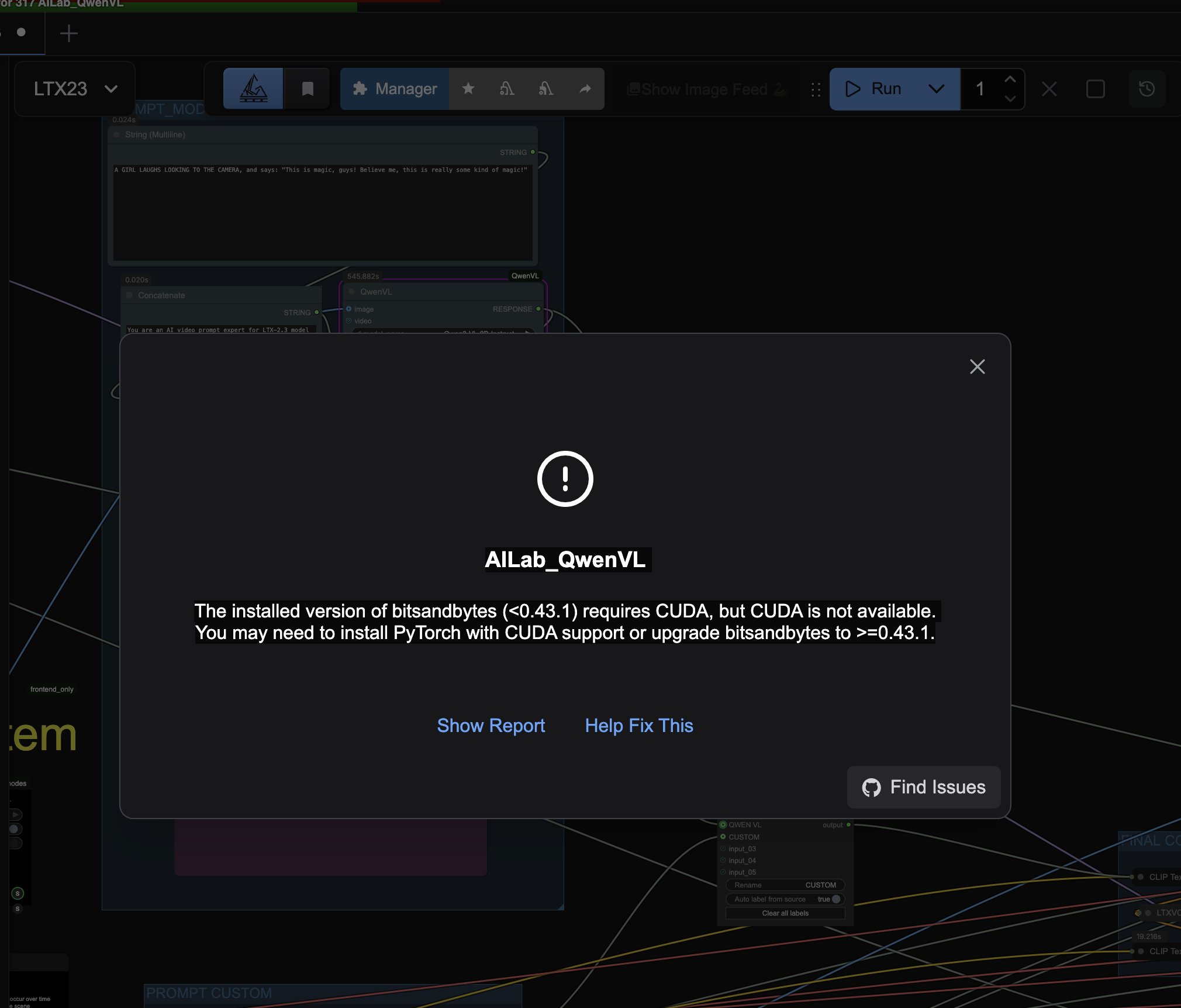Click the warning exclamation icon in dialog
This screenshot has width=1181, height=1008.
pos(565,478)
